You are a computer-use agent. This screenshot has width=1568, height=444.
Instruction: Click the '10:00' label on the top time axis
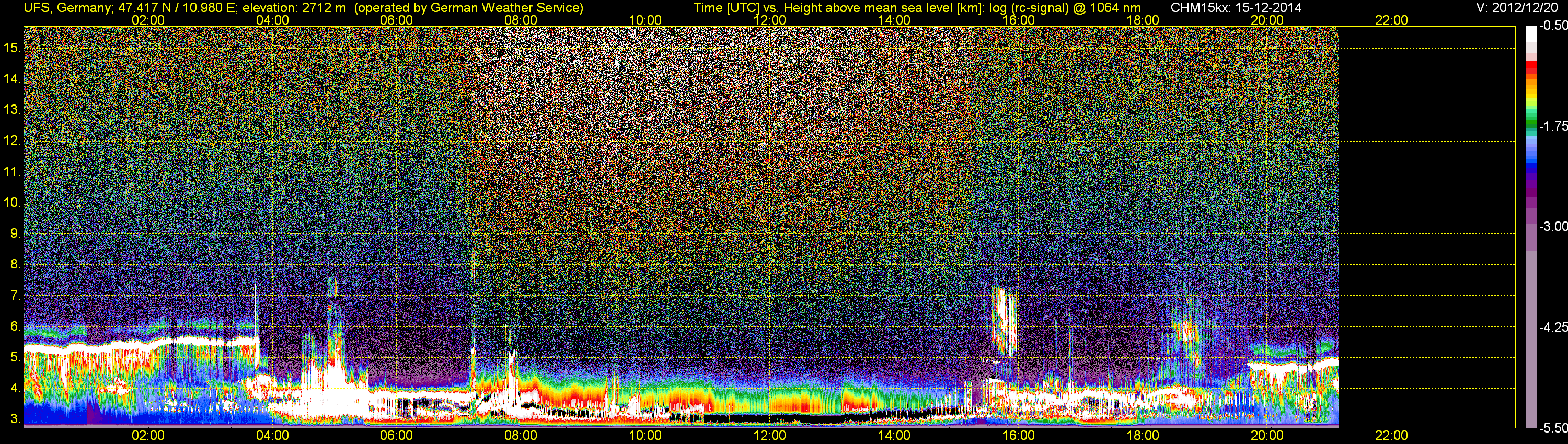(x=645, y=20)
